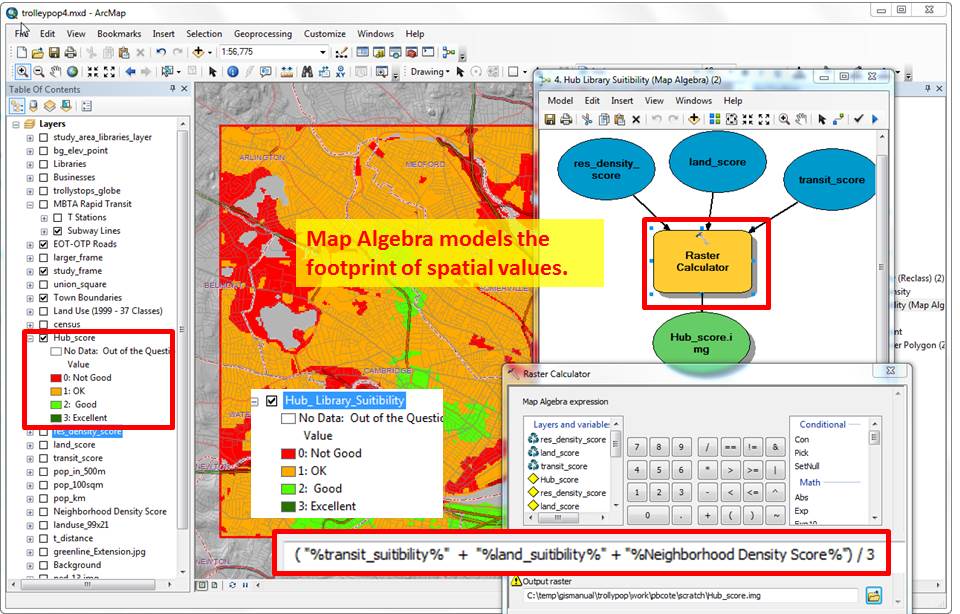Expand the census layer entry
The width and height of the screenshot is (960, 614).
pos(30,325)
